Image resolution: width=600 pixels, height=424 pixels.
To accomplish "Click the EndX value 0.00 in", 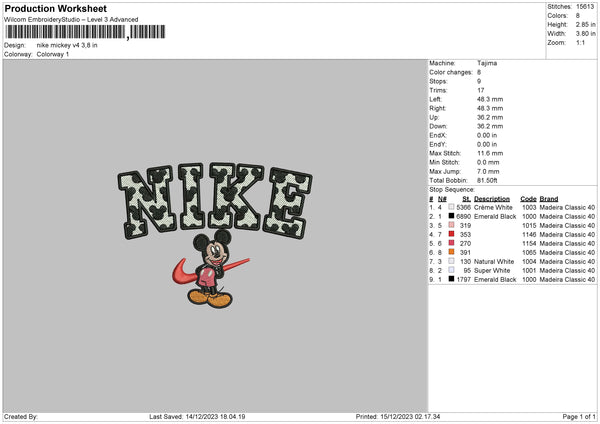I will 487,135.
